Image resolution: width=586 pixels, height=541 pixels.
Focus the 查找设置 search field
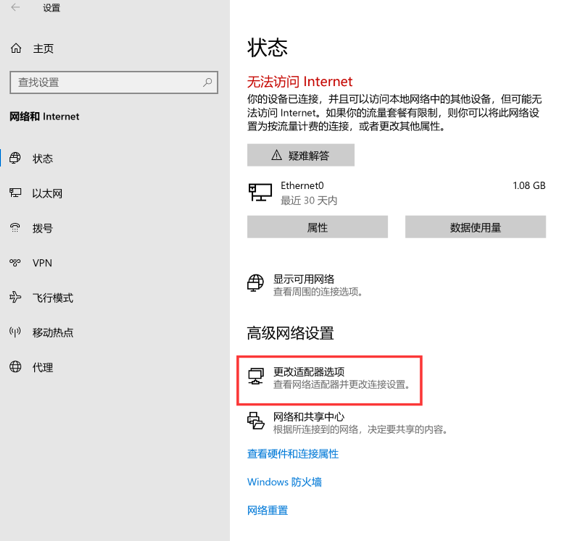pyautogui.click(x=114, y=82)
